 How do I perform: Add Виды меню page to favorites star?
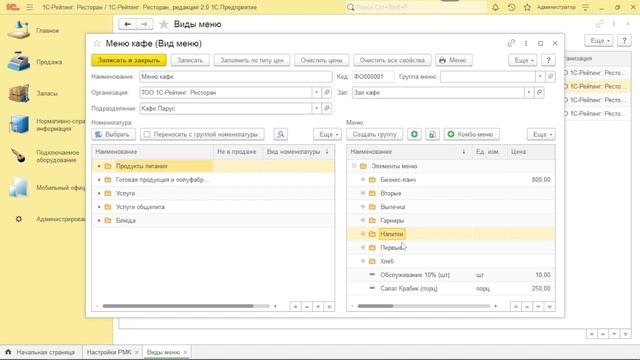click(164, 24)
